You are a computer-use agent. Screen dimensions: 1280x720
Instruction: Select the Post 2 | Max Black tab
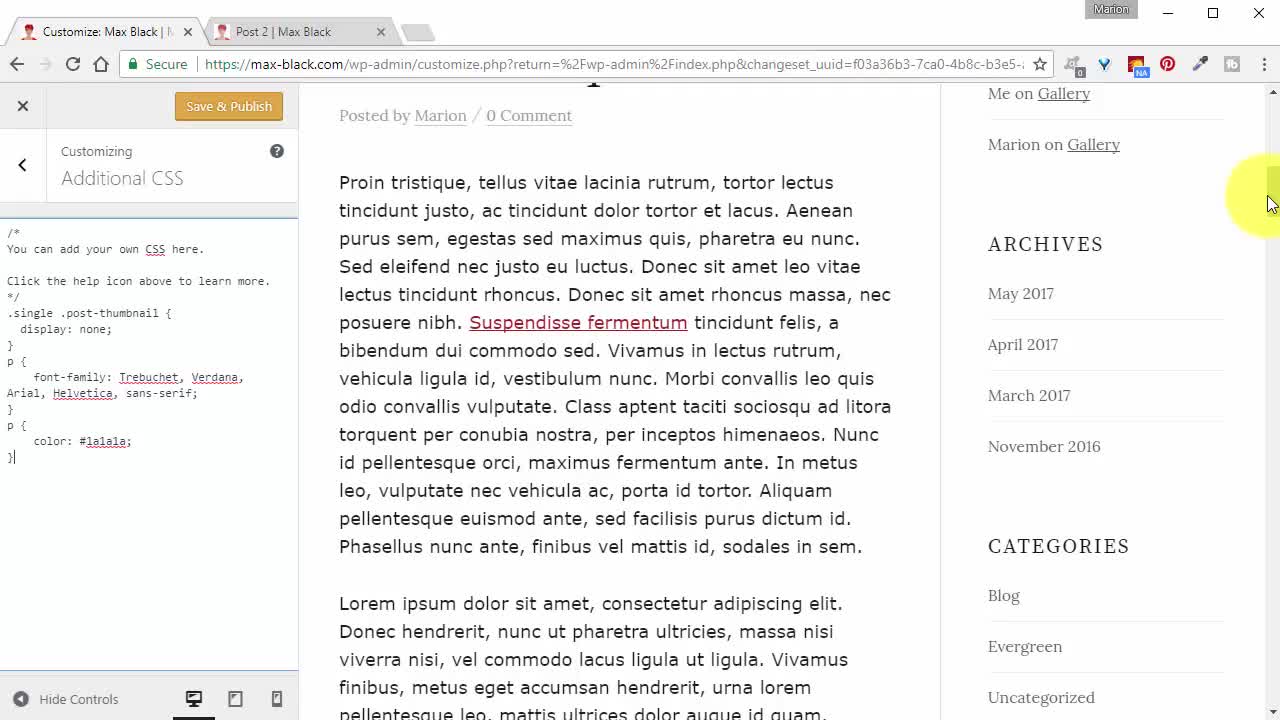click(290, 32)
